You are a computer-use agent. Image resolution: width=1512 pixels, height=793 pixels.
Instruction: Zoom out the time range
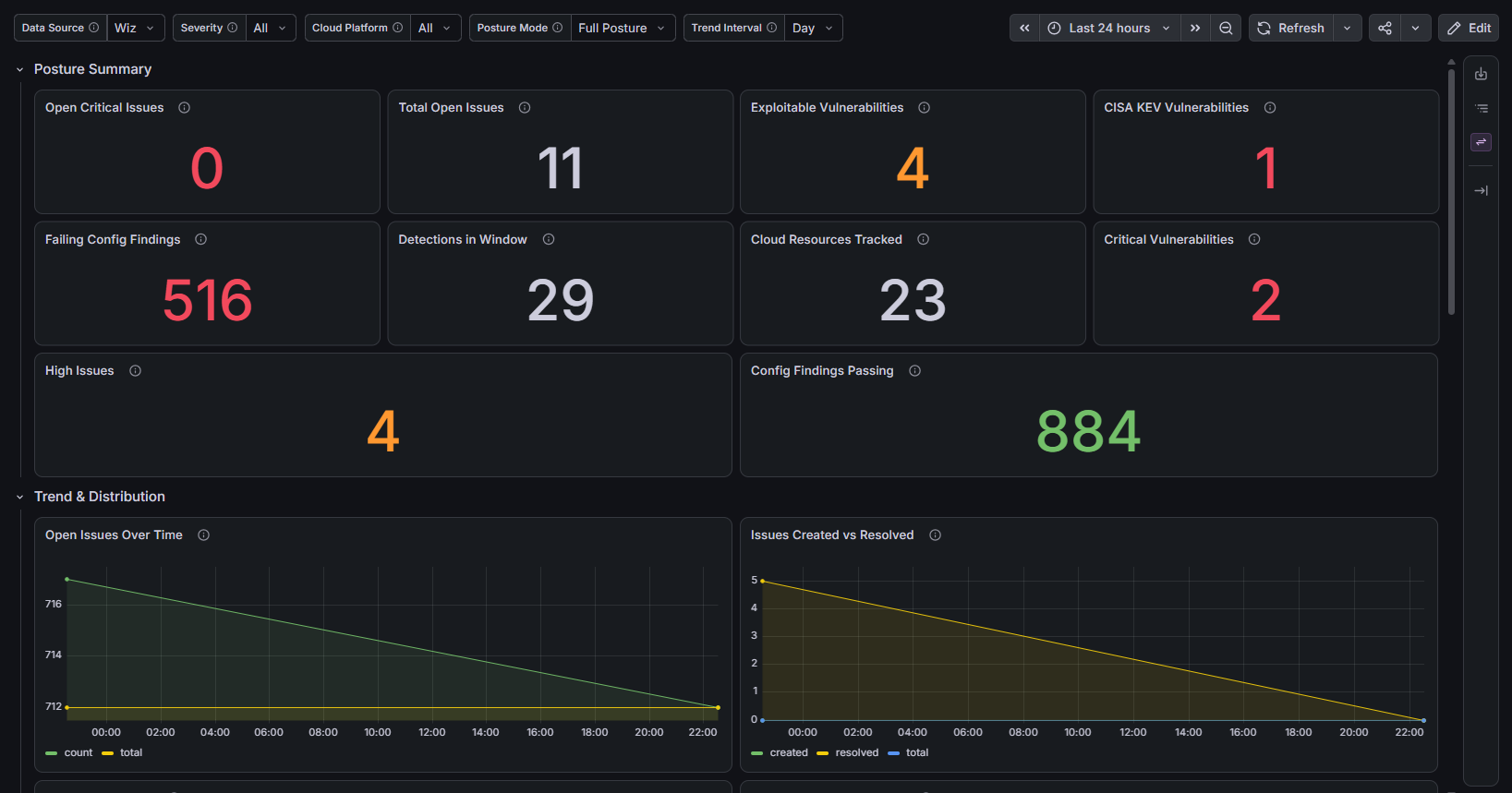coord(1226,28)
